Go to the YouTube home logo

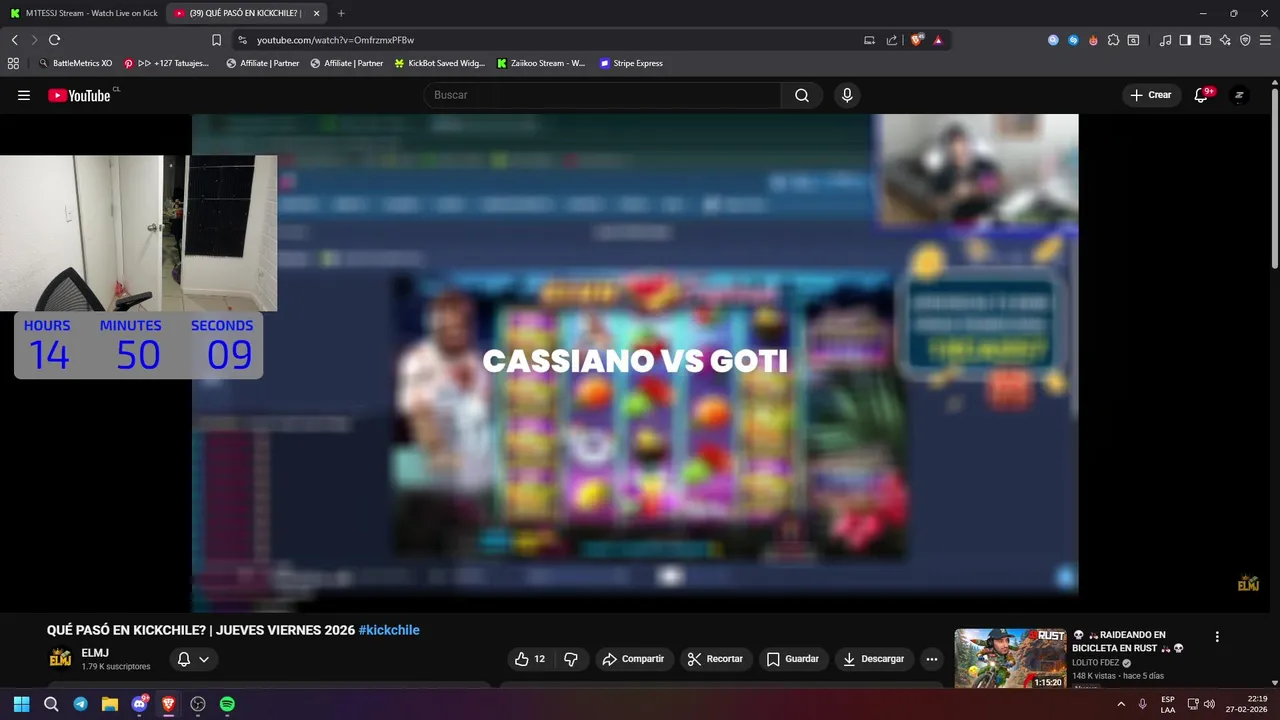[80, 95]
